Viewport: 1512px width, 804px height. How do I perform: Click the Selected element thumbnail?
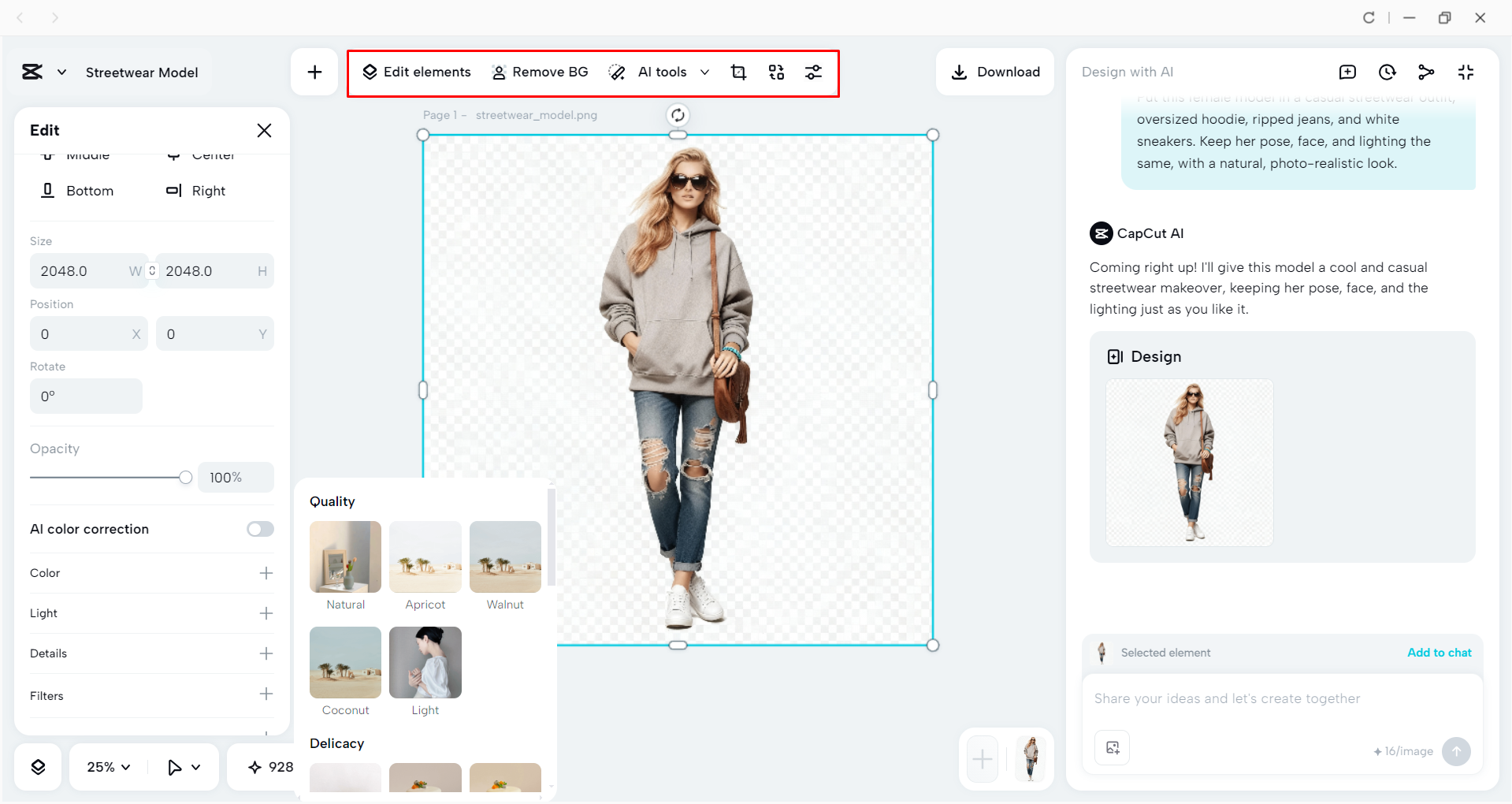[x=1101, y=653]
